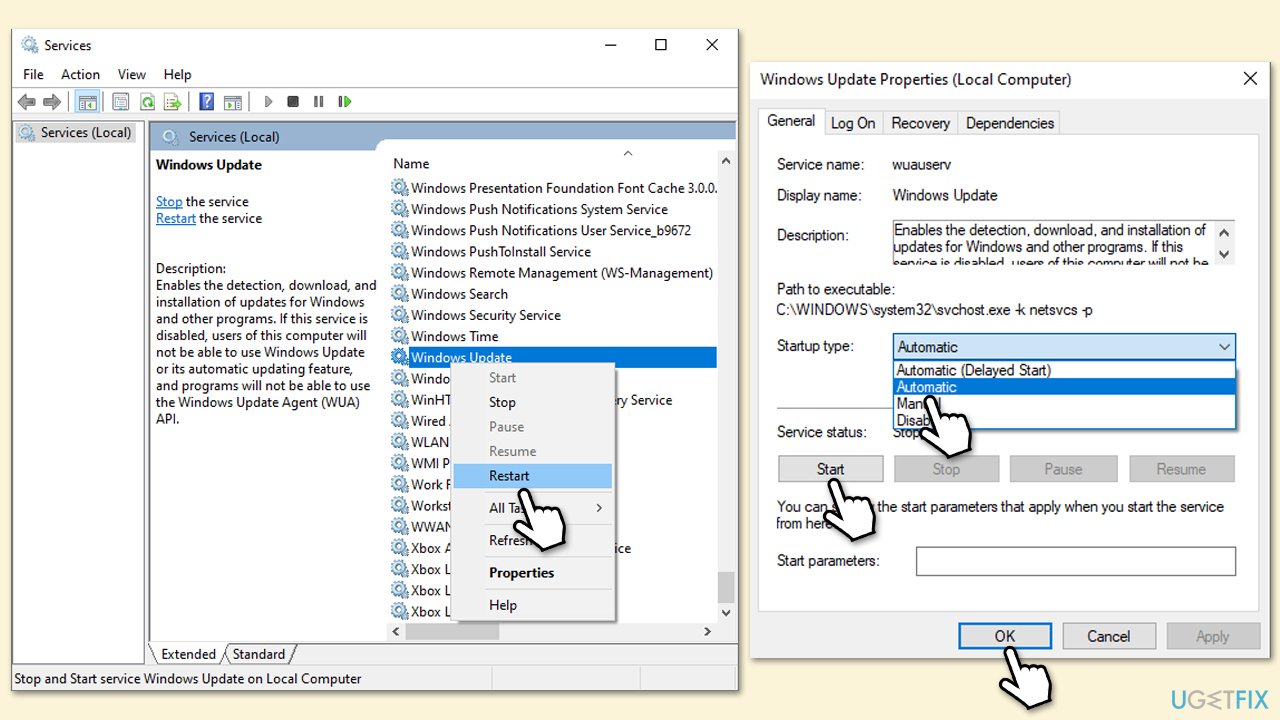Click the Export List toolbar icon
The height and width of the screenshot is (720, 1280).
pos(173,102)
